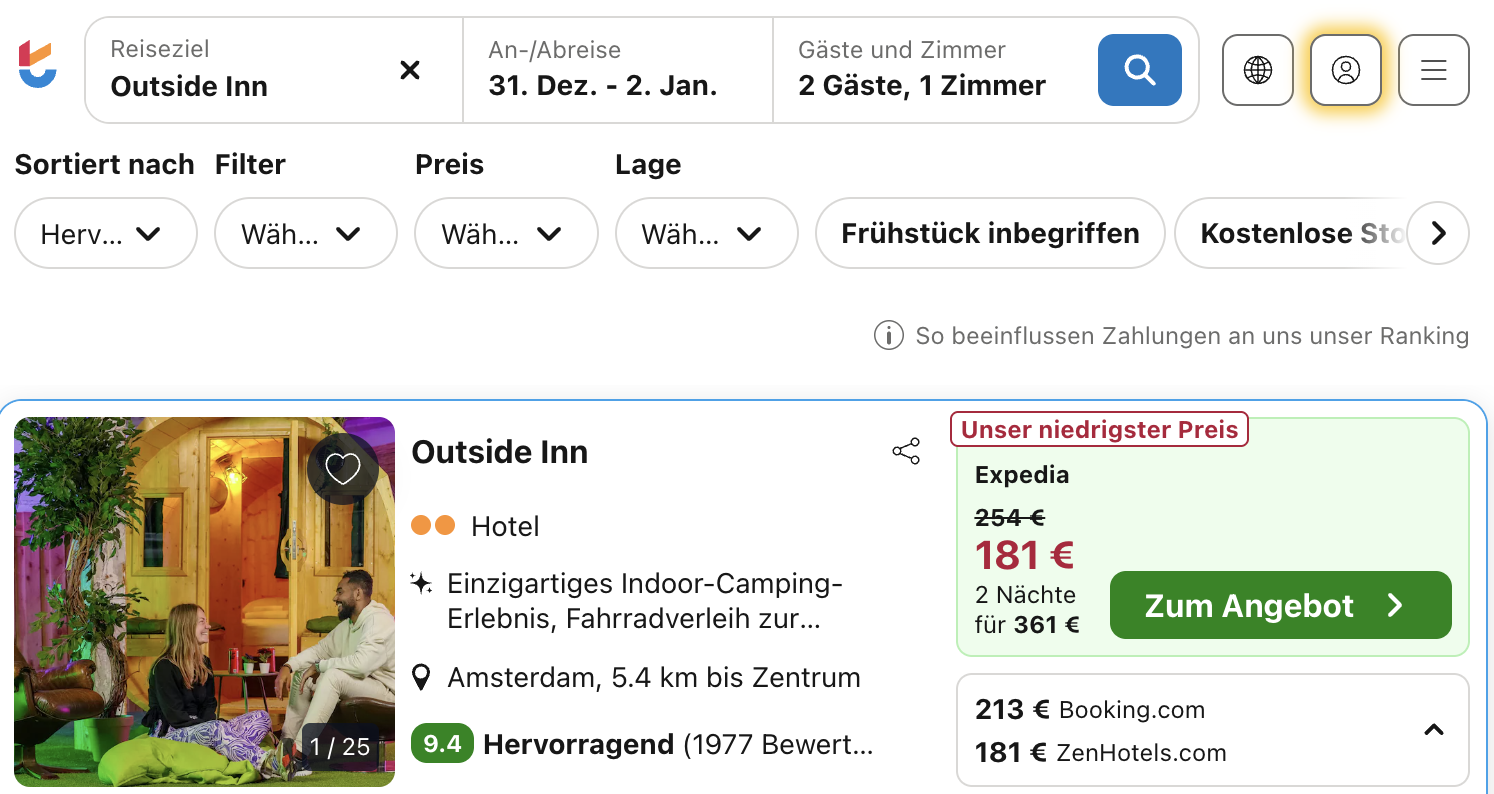Screen dimensions: 1494x794
Task: Collapse the other prices list chevron
Action: pos(1434,730)
